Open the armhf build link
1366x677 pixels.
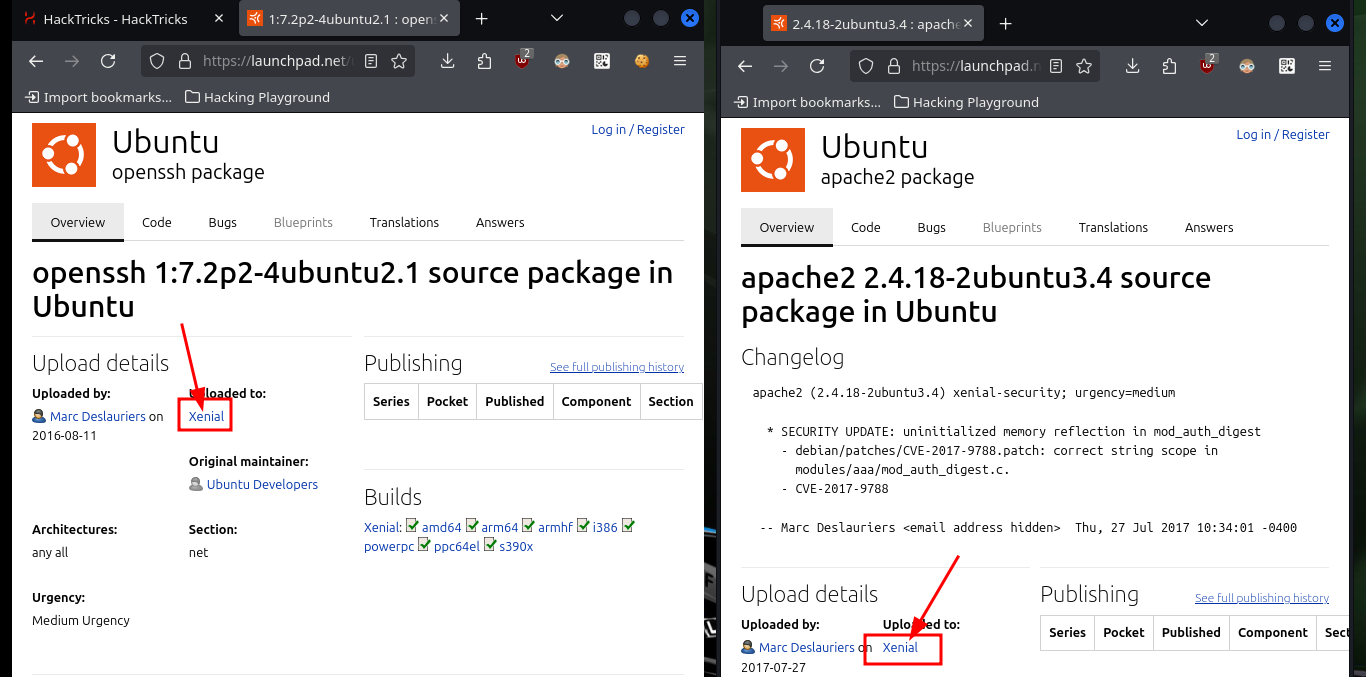556,527
